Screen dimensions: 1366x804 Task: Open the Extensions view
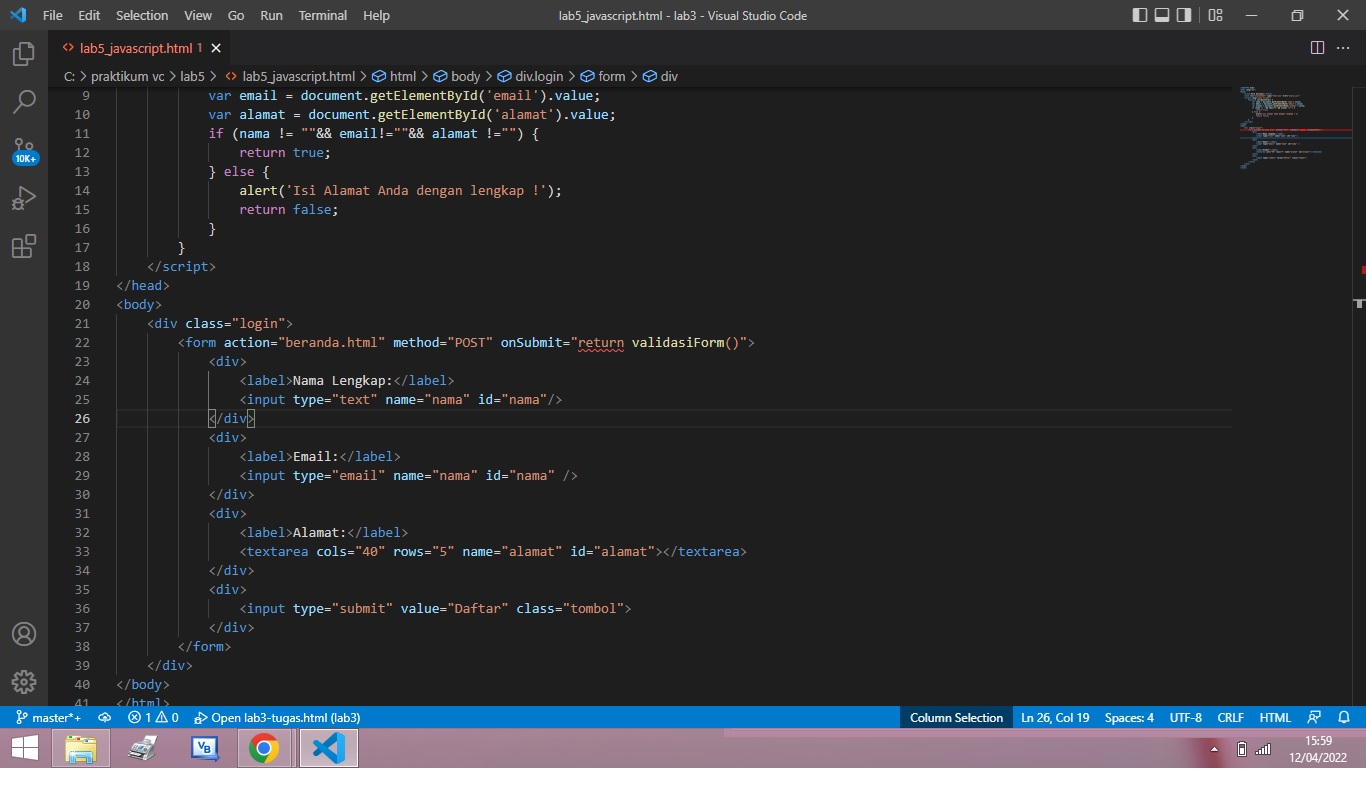(x=24, y=246)
